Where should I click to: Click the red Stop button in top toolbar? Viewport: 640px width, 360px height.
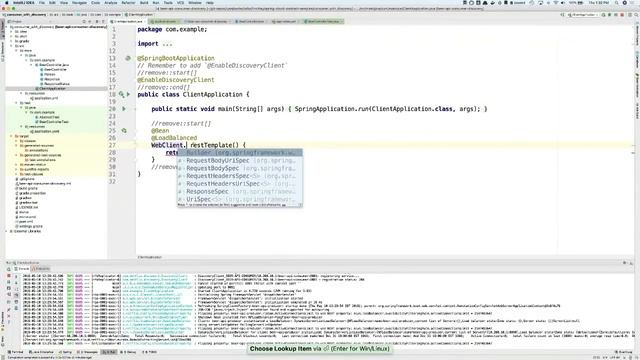[x=622, y=15]
